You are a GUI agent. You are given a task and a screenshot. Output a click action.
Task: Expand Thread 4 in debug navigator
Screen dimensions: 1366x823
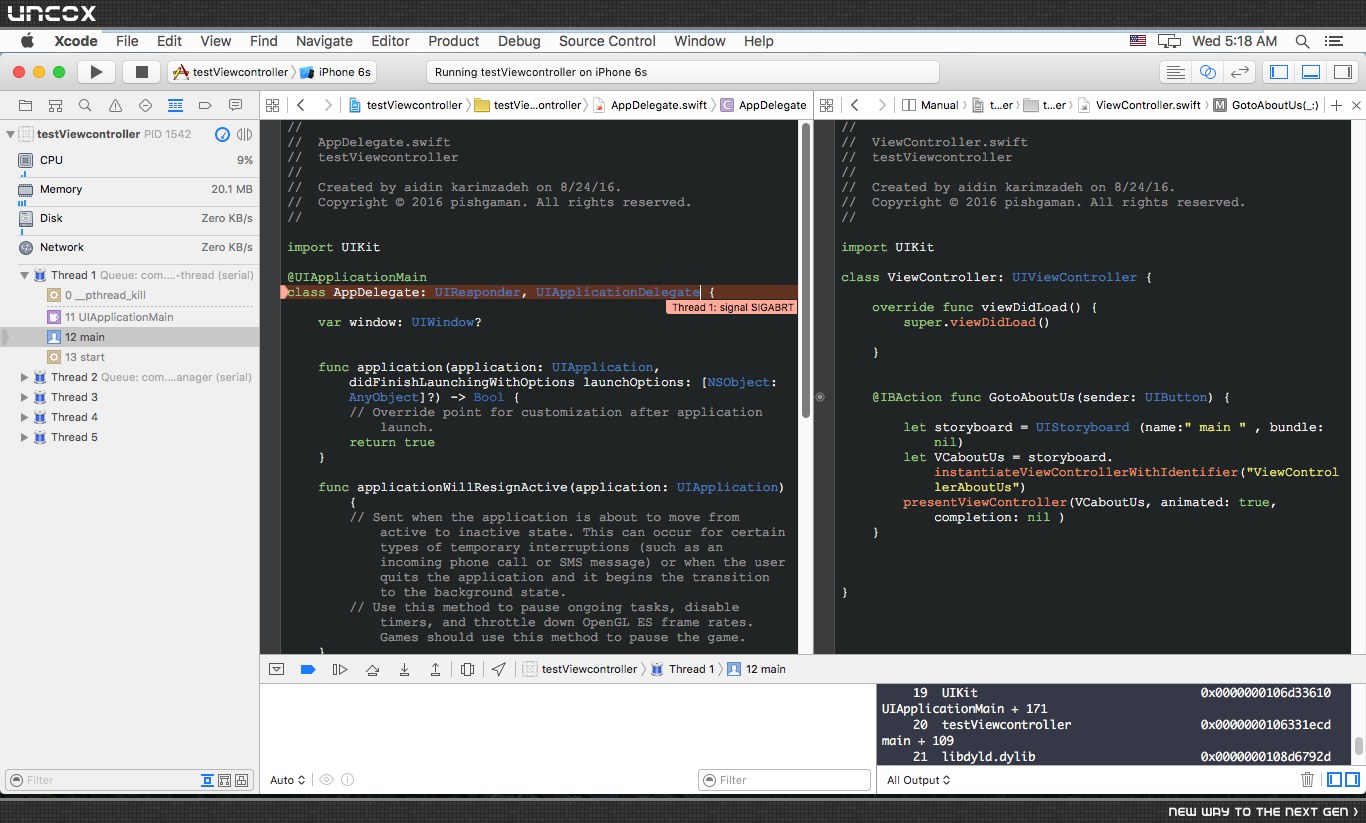(25, 417)
